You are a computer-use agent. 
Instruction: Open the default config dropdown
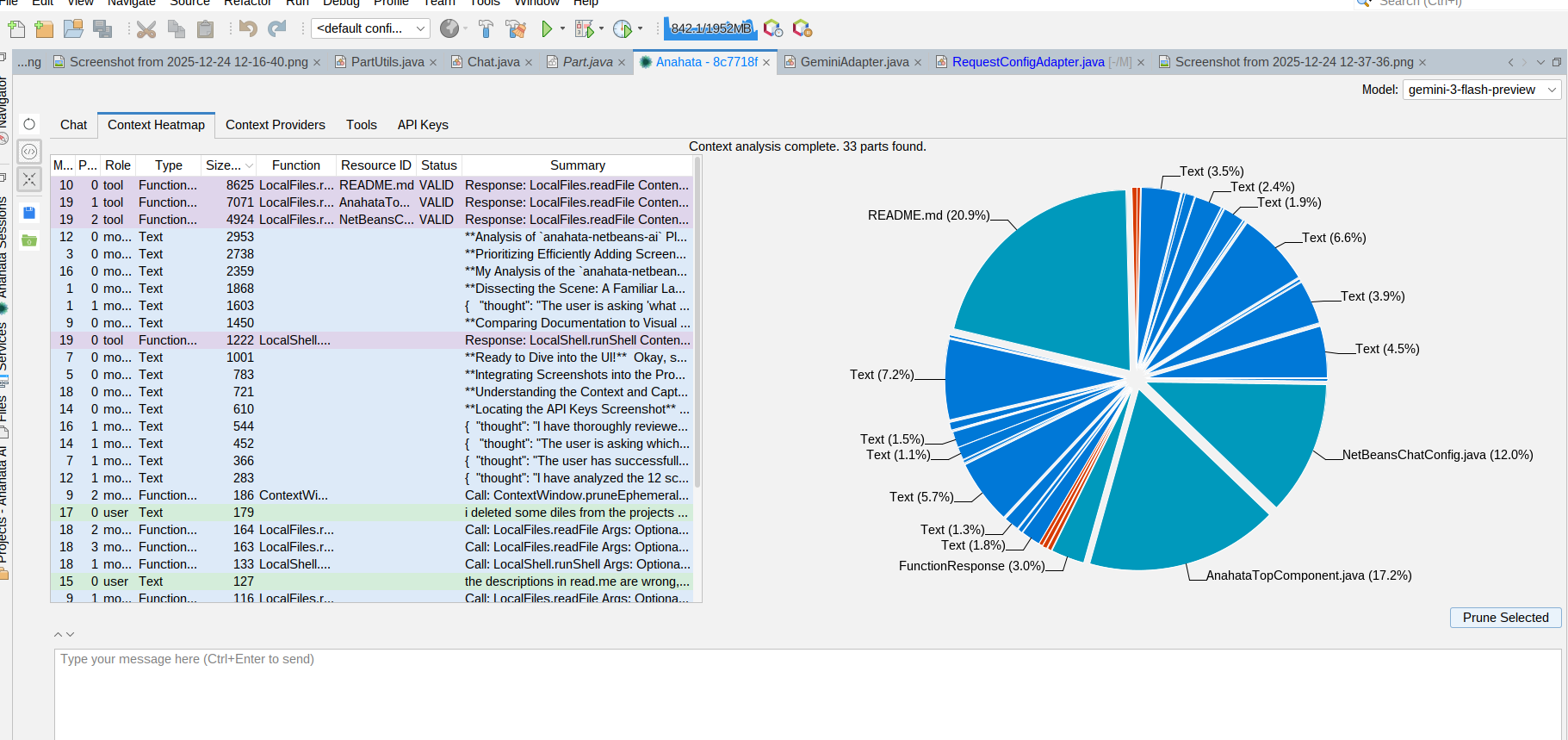pyautogui.click(x=370, y=28)
